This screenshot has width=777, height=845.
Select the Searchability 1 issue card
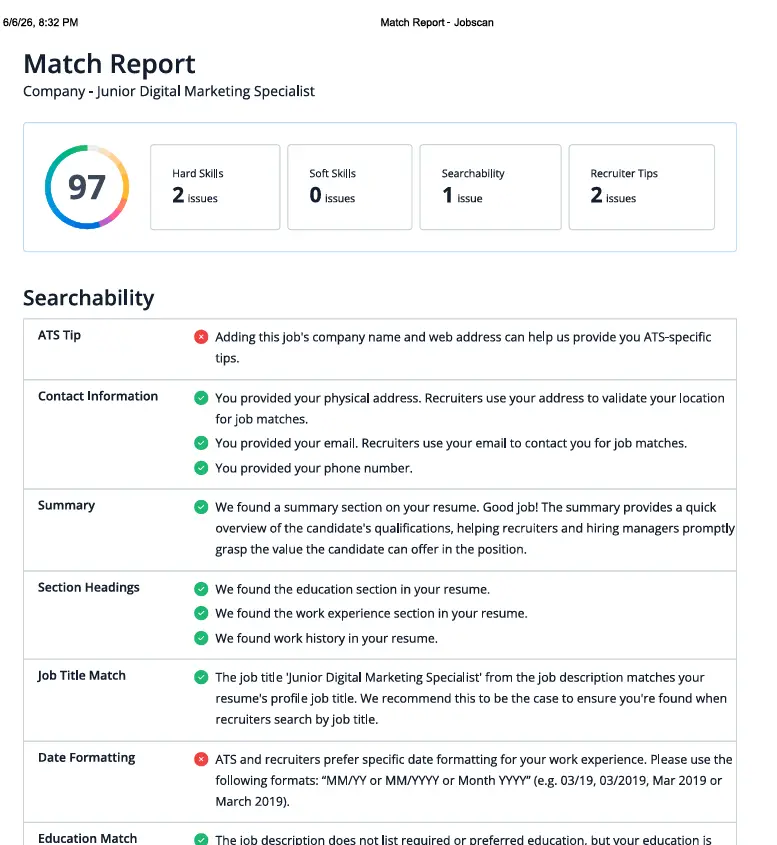pos(490,187)
